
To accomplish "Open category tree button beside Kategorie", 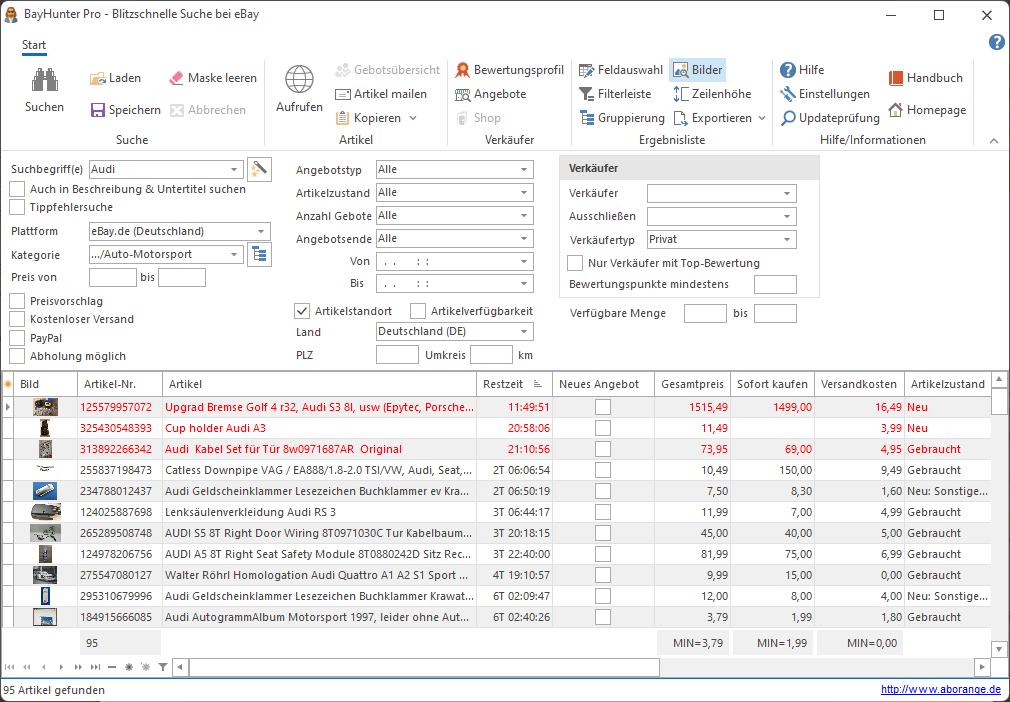I will pyautogui.click(x=259, y=254).
